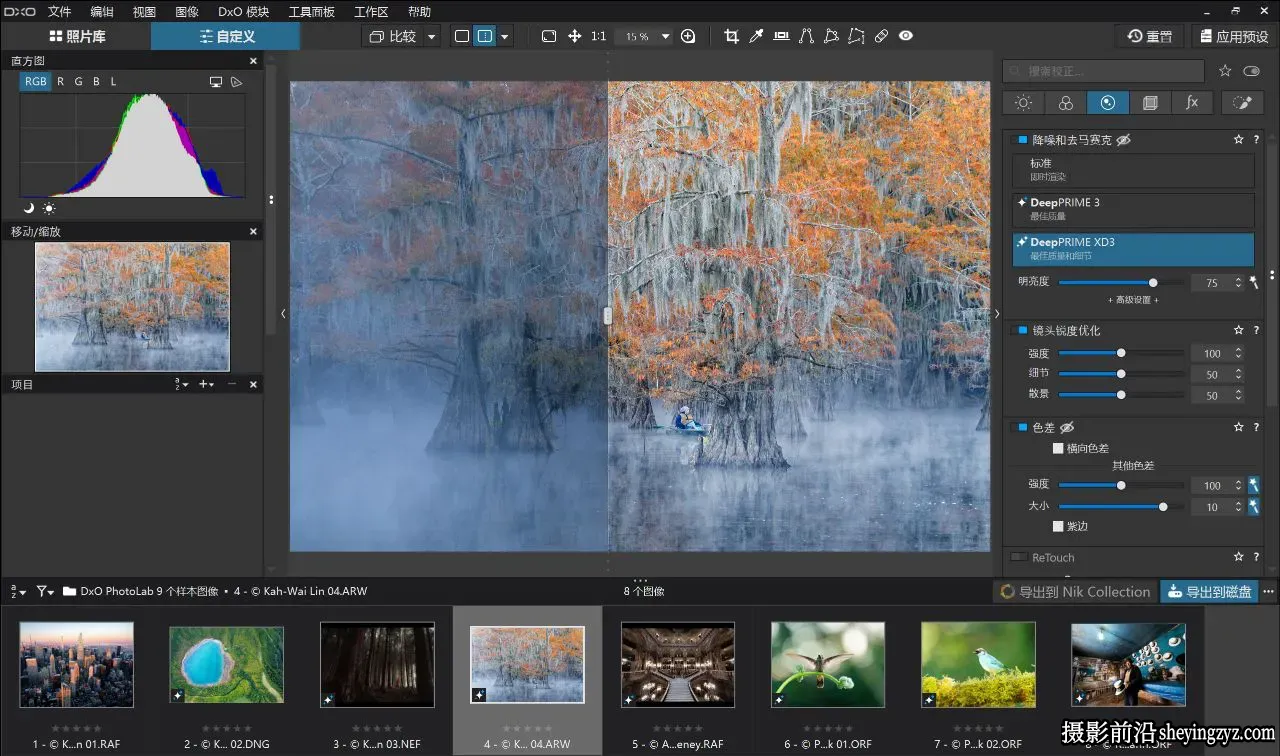
Task: Open the split view mode dropdown arrow
Action: [x=504, y=36]
